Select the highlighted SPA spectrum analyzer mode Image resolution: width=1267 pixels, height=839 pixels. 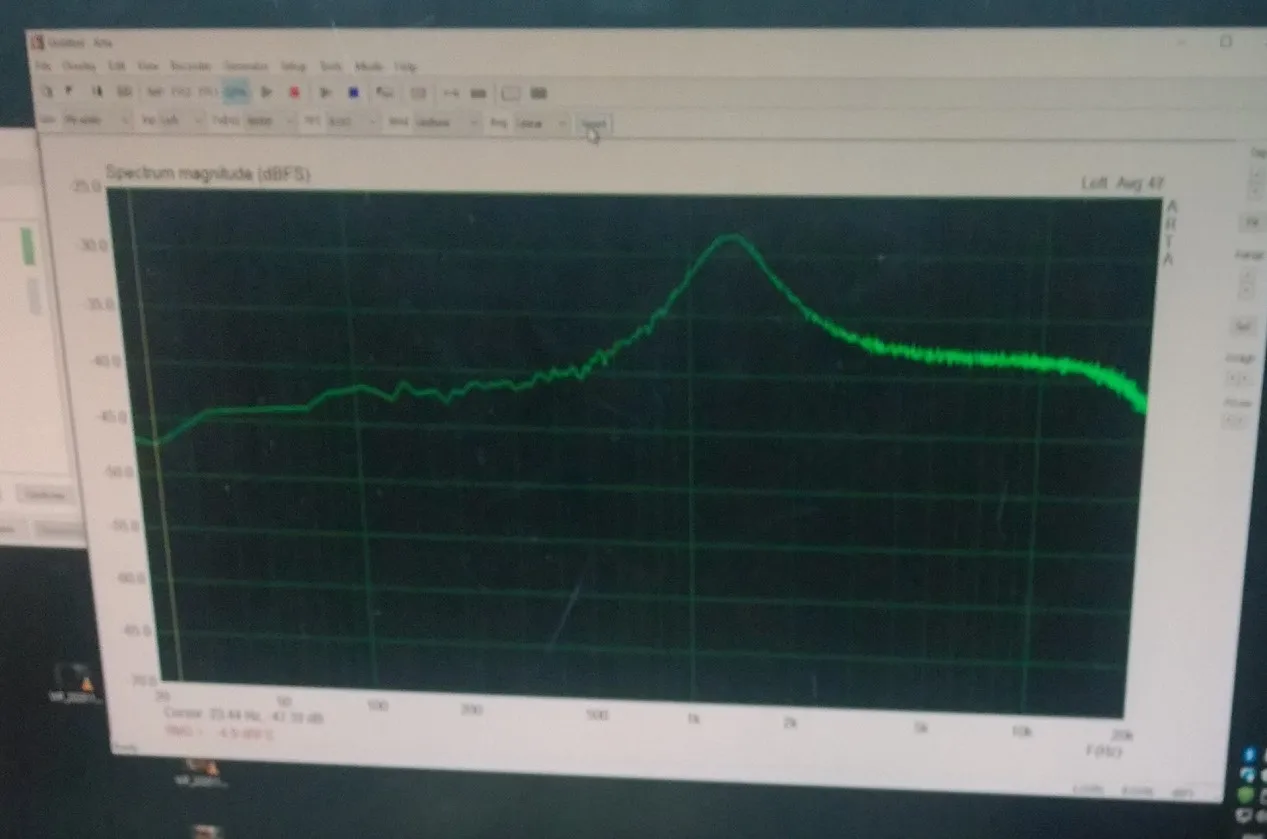pyautogui.click(x=236, y=92)
